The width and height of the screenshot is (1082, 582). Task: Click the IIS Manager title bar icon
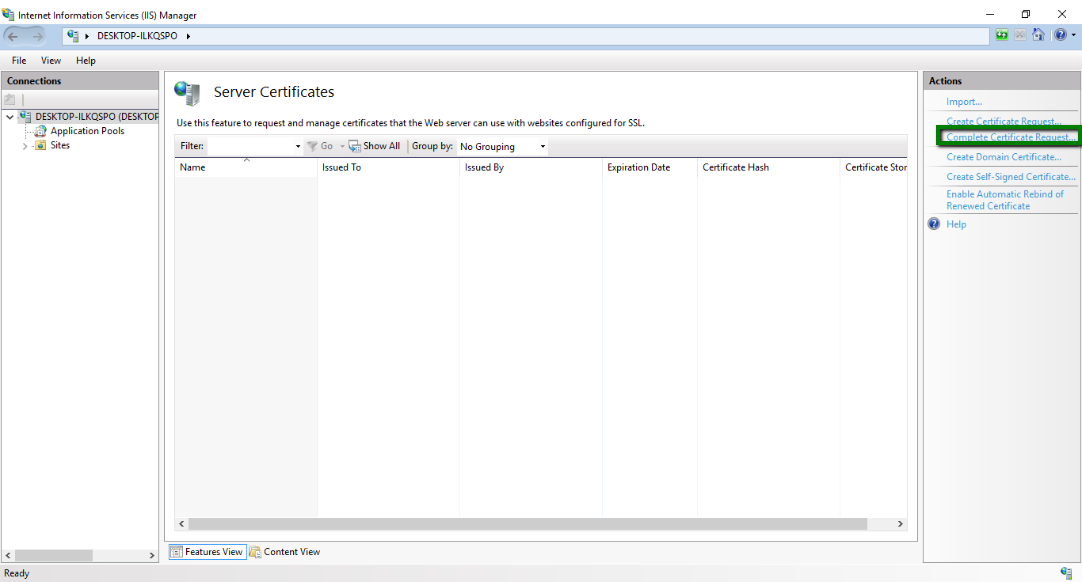(x=8, y=14)
